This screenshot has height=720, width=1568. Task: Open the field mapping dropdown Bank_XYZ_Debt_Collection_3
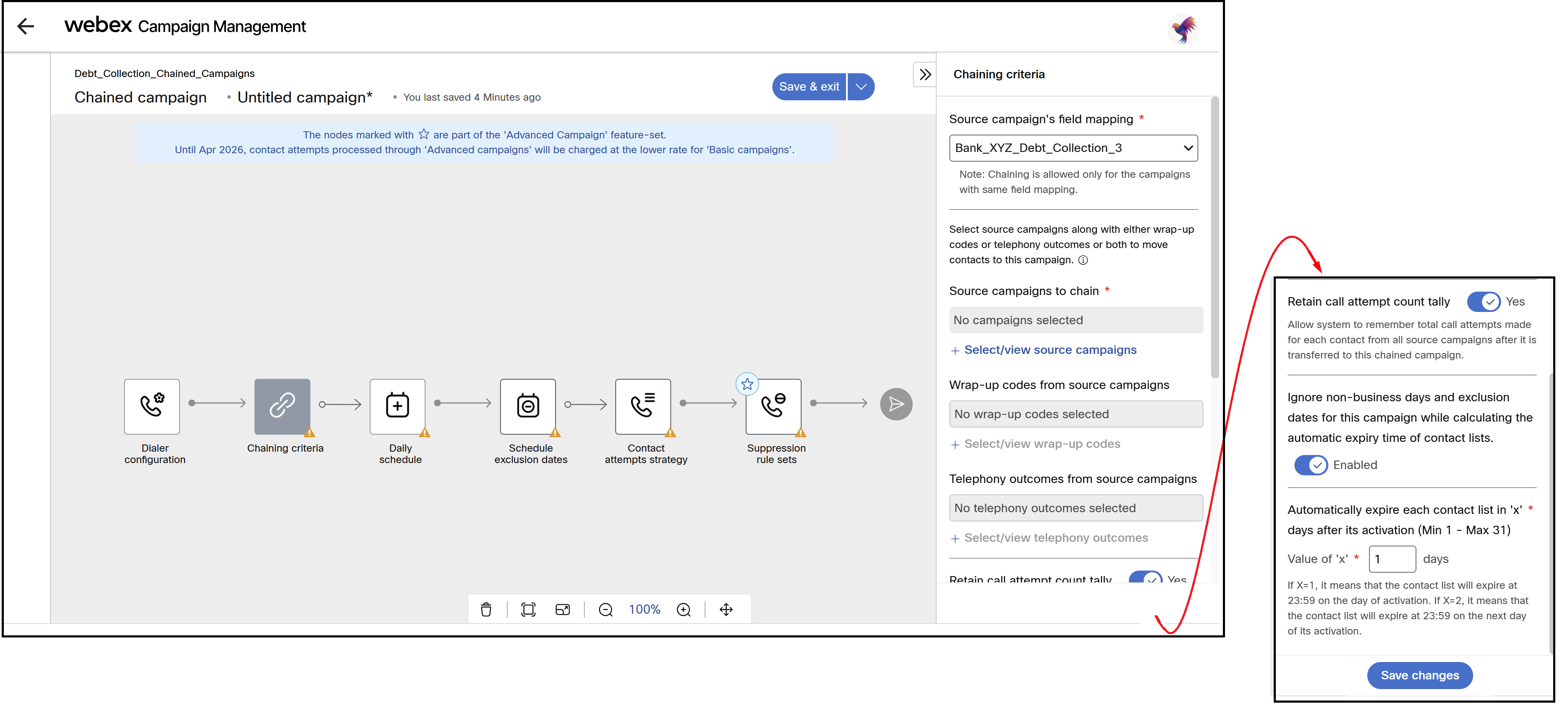point(1073,148)
